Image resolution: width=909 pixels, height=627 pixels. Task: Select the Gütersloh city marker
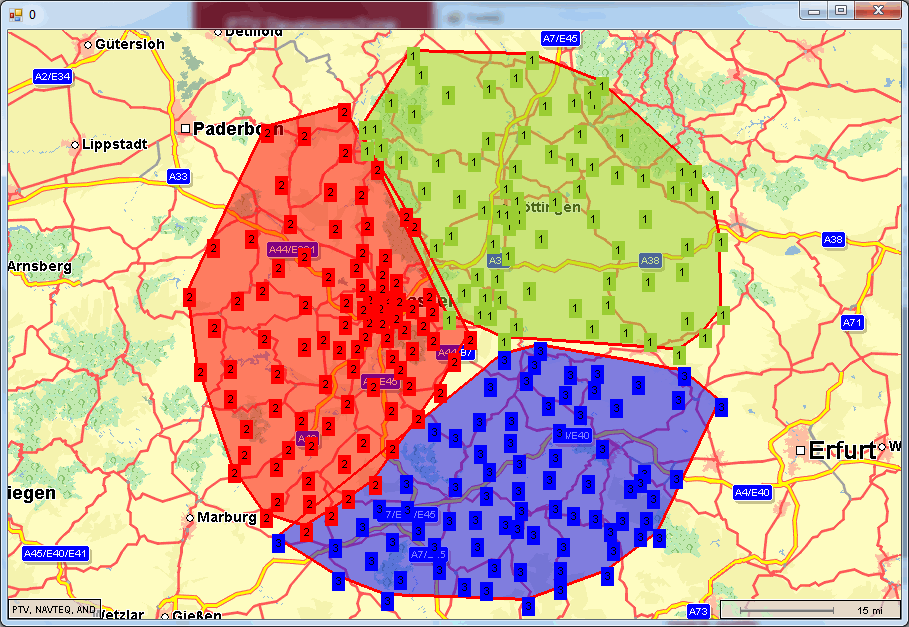tap(88, 44)
